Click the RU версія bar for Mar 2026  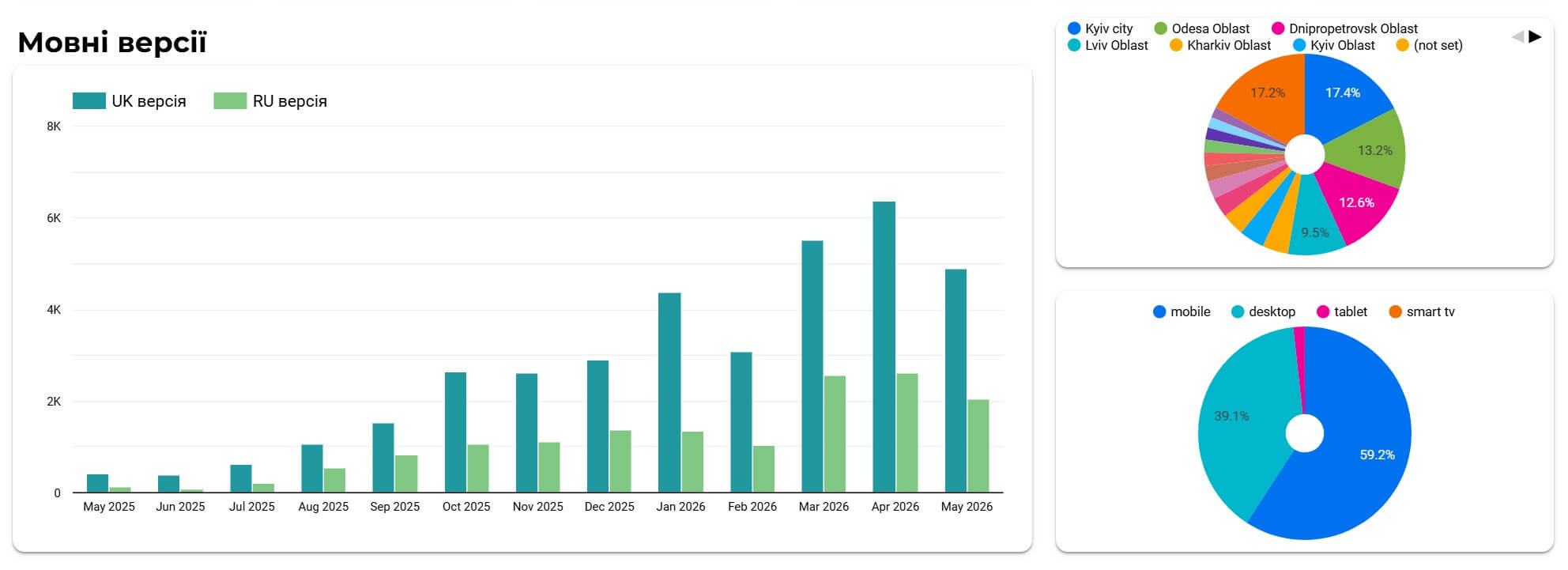pyautogui.click(x=835, y=434)
